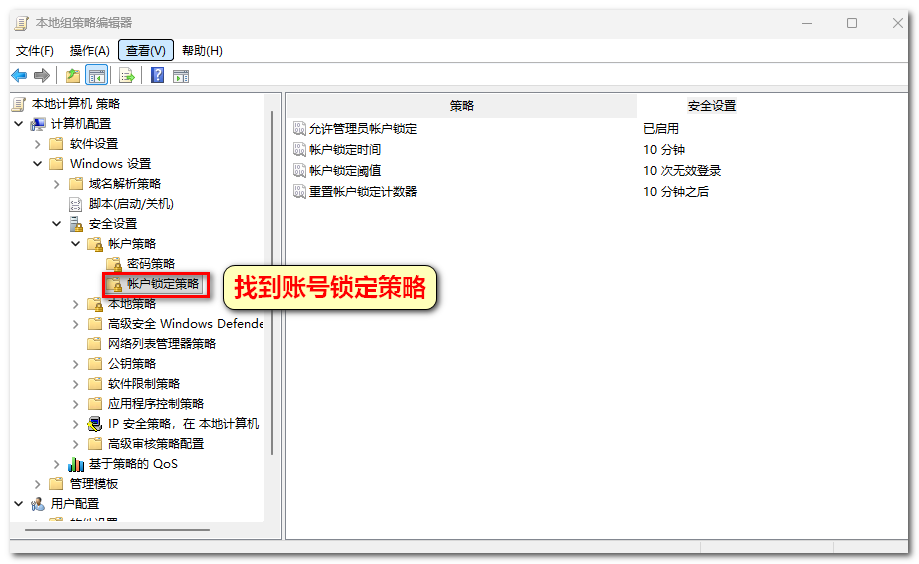This screenshot has width=919, height=564.
Task: Open the 文件(F) menu
Action: [x=35, y=51]
